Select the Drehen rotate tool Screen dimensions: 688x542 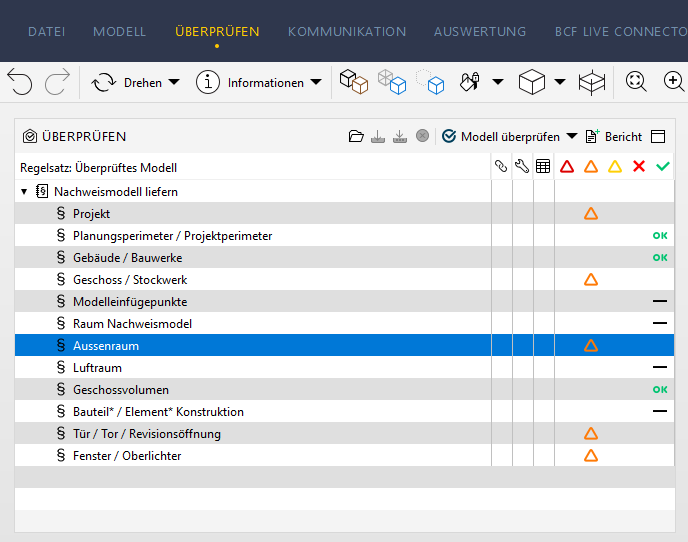tap(126, 83)
